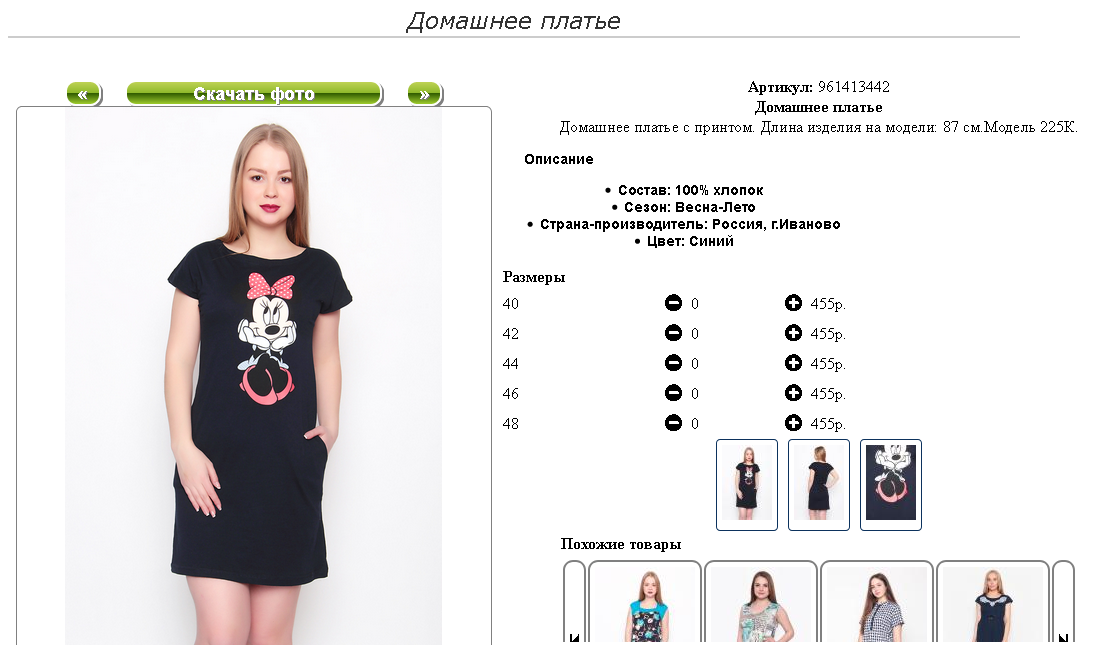Add one item of size 42

click(x=793, y=333)
